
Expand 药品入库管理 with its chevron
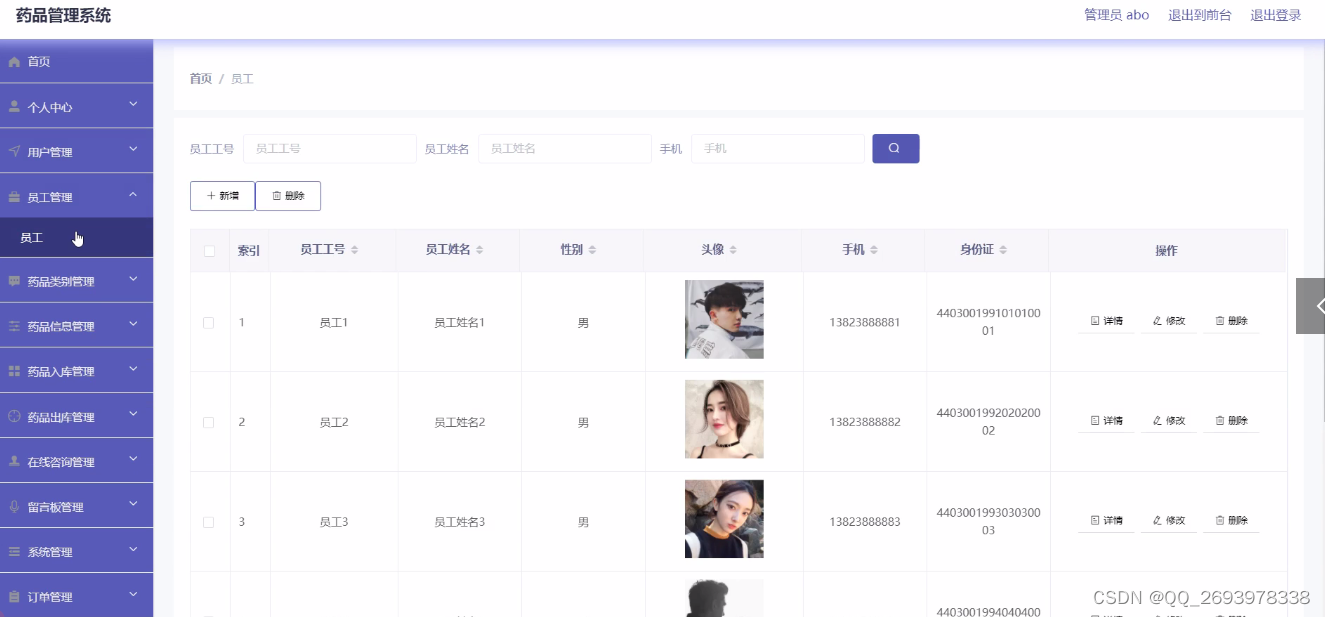(x=133, y=369)
